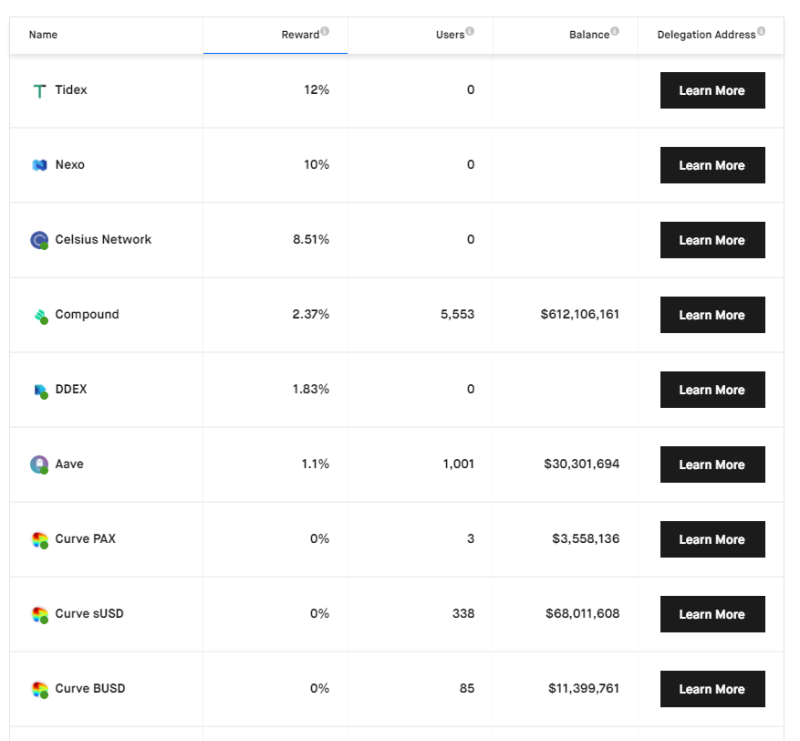Click the Celsius Network logo icon
The image size is (800, 741).
tap(39, 240)
